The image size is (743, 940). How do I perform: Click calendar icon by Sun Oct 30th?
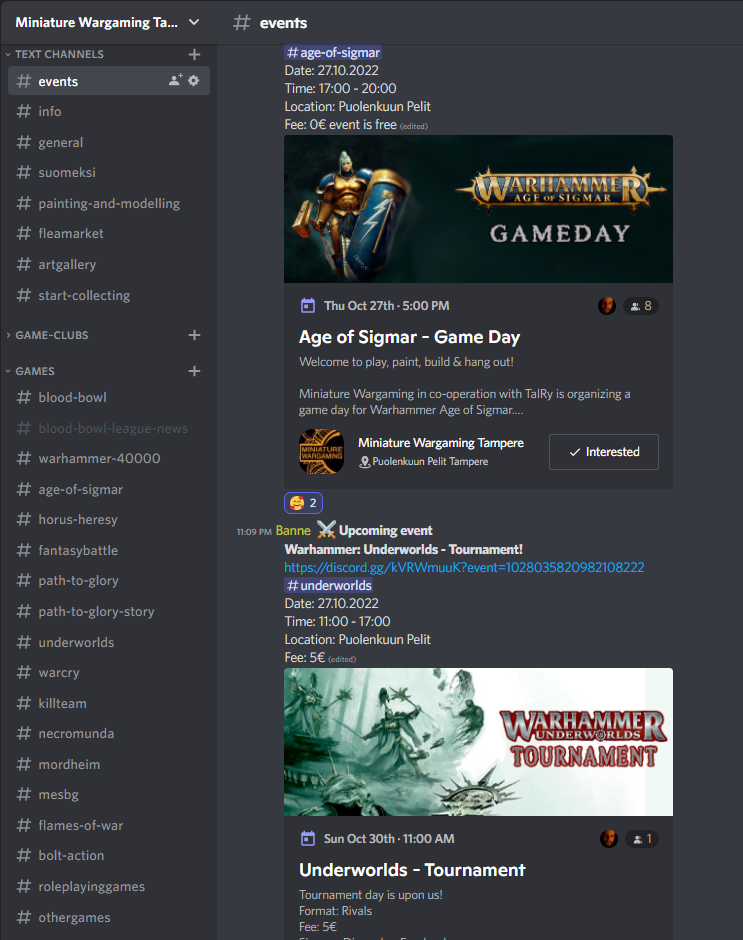pos(308,839)
